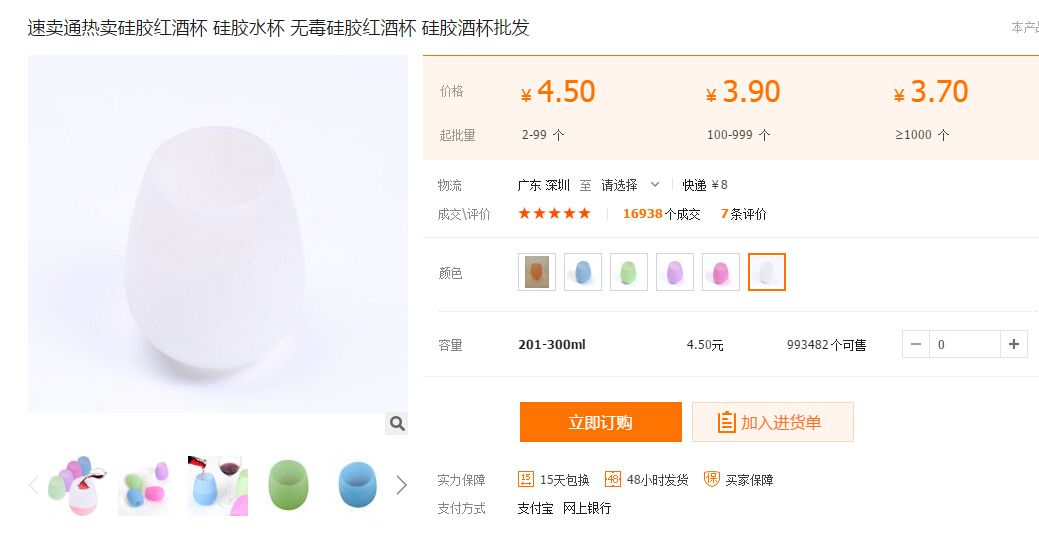Choose the green cup color swatch
Screen dimensions: 1039x545
point(629,272)
